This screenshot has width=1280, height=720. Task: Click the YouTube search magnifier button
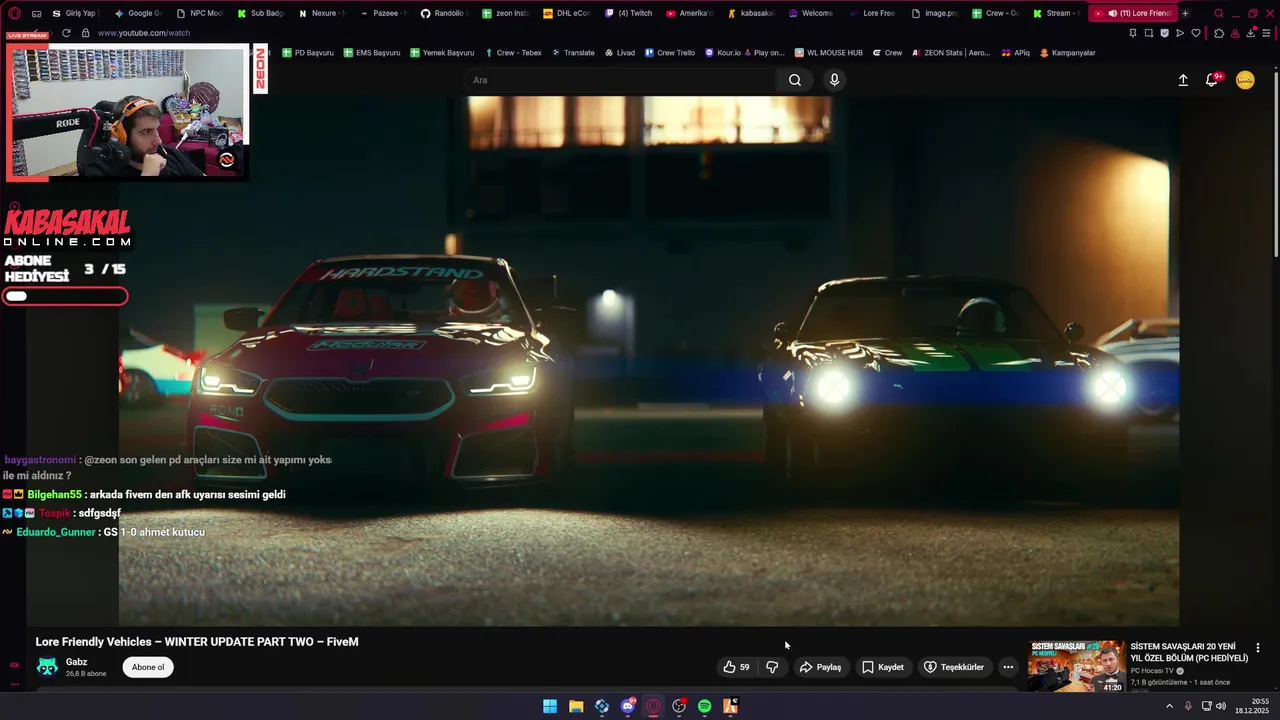(x=795, y=80)
